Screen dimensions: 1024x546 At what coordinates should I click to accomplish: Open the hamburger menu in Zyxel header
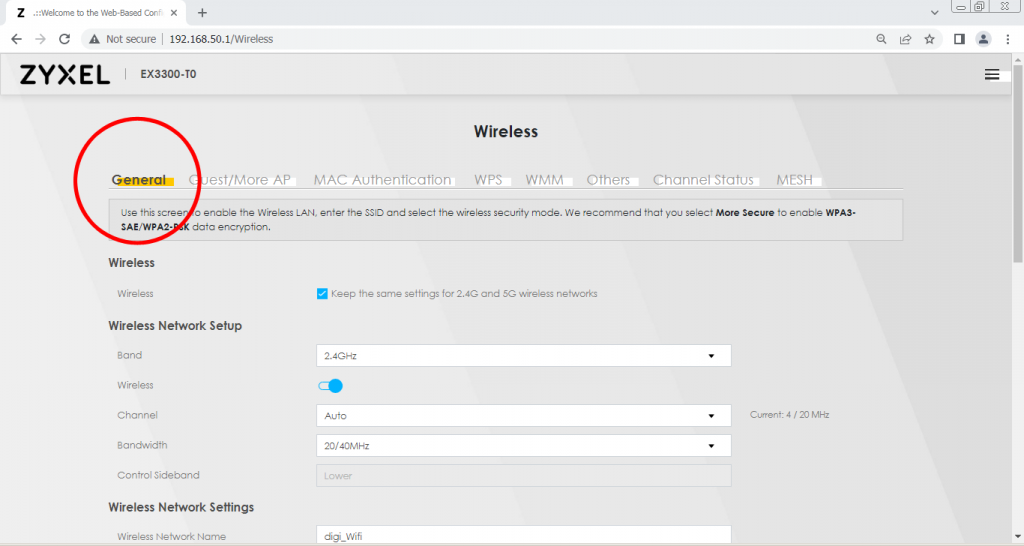pyautogui.click(x=991, y=74)
